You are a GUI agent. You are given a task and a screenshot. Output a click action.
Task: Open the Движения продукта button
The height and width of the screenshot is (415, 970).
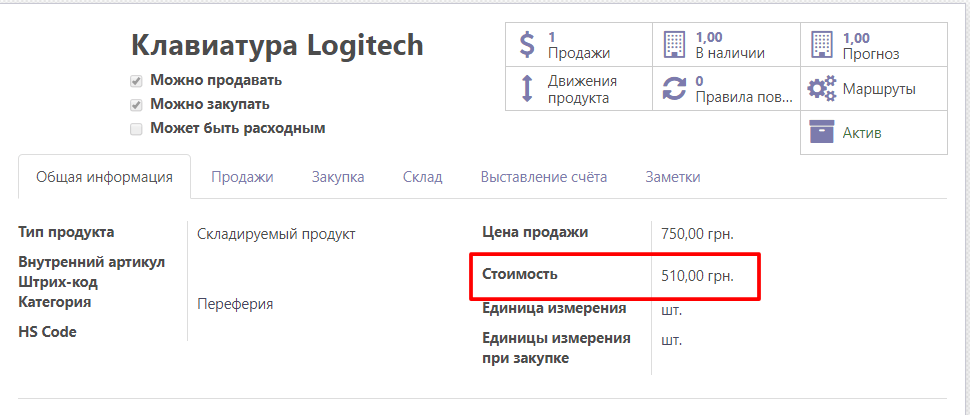coord(579,88)
